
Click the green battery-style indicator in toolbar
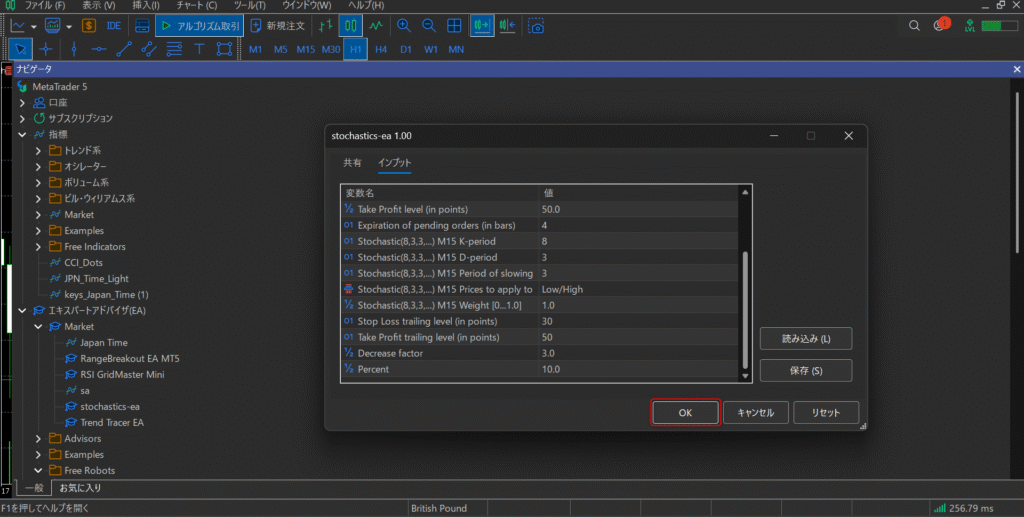pyautogui.click(x=999, y=26)
